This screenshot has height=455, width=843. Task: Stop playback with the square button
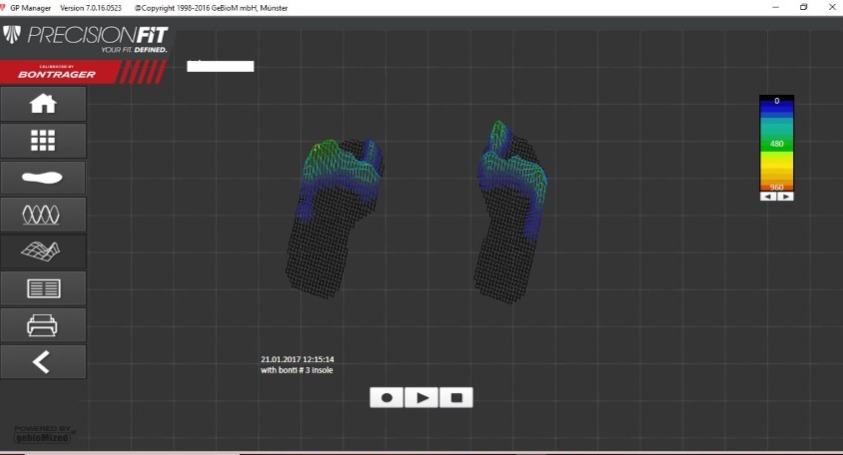pos(456,397)
